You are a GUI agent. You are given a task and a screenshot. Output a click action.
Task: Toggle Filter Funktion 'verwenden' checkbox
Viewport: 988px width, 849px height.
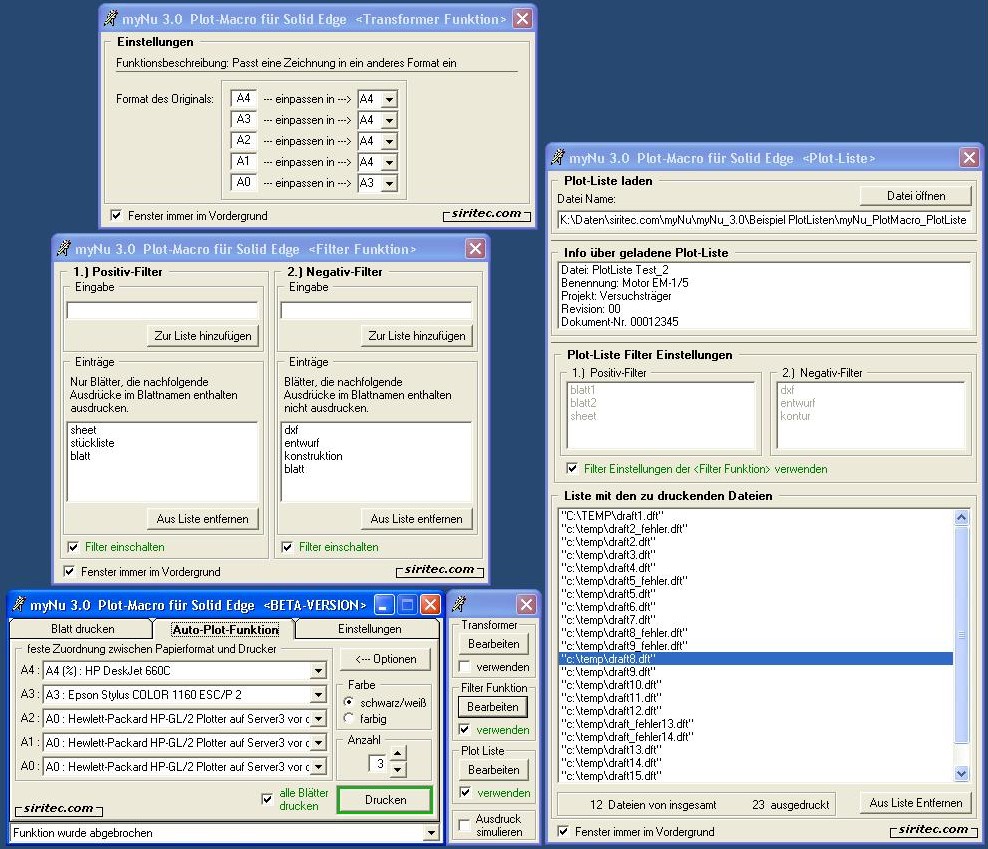point(464,730)
